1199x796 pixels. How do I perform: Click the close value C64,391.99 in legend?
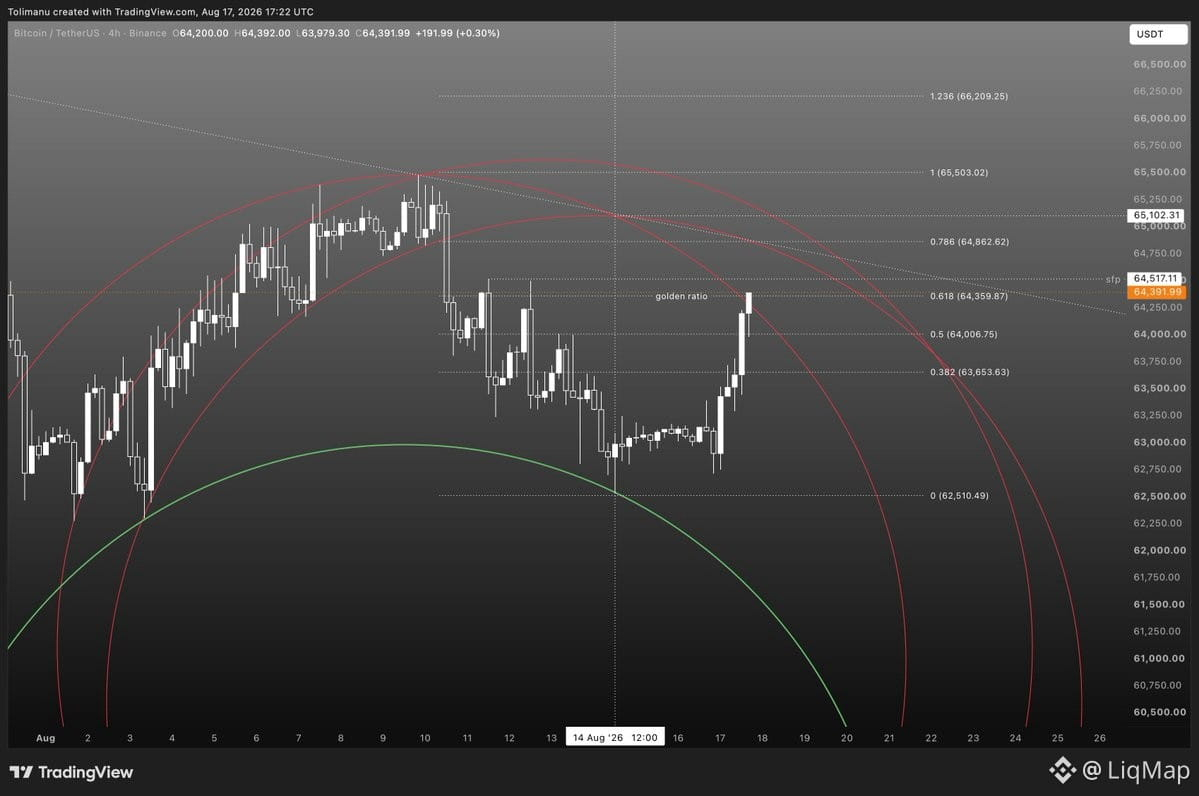[382, 33]
